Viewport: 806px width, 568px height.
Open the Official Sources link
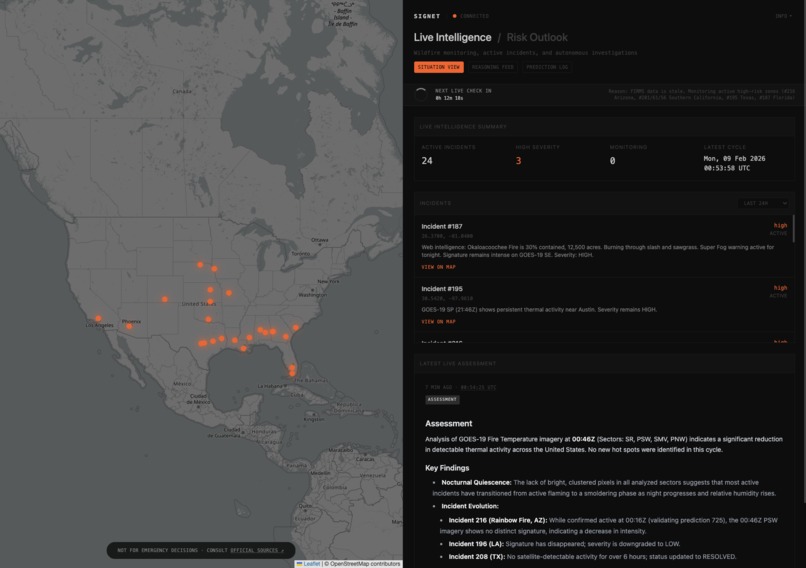click(257, 550)
